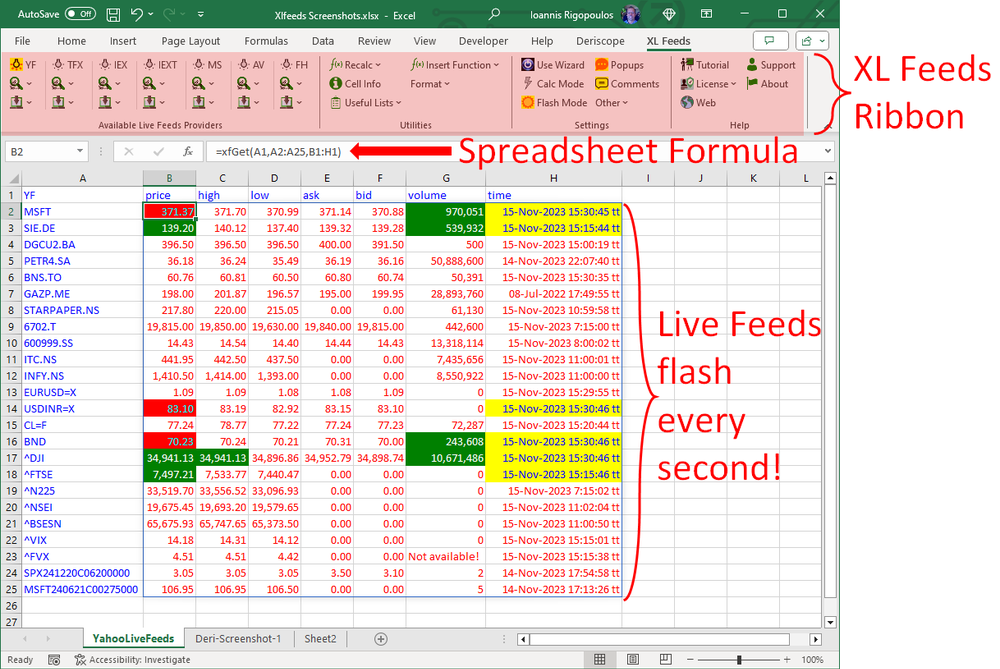Click Accessibility: Investigate in status bar
The height and width of the screenshot is (669, 1000).
coord(133,659)
